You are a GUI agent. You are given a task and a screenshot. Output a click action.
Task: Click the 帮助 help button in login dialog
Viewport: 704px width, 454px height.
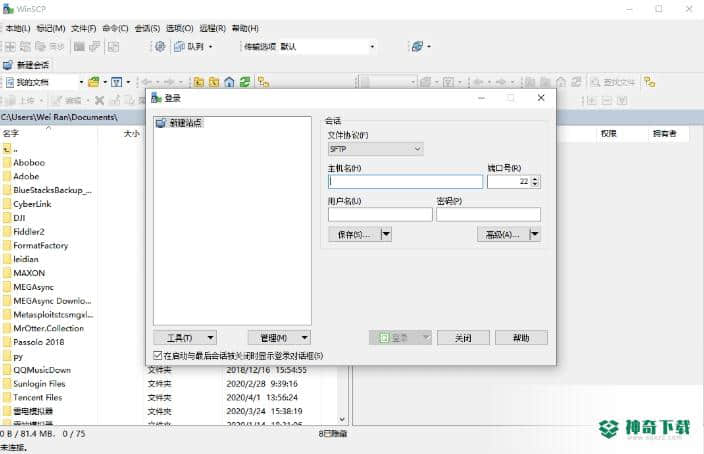pos(521,338)
